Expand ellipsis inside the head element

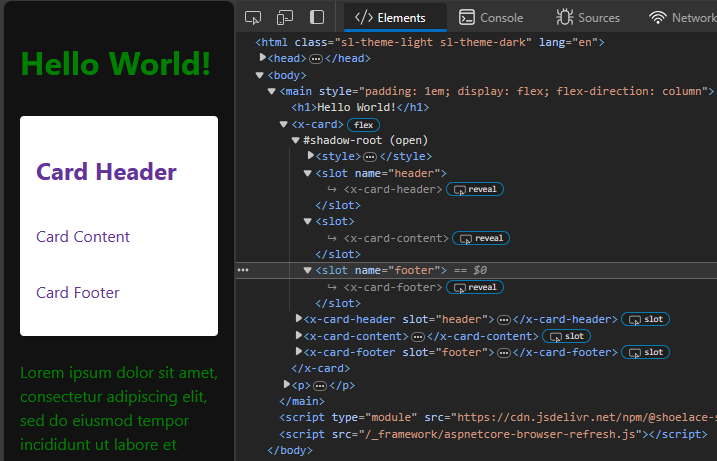tap(316, 59)
